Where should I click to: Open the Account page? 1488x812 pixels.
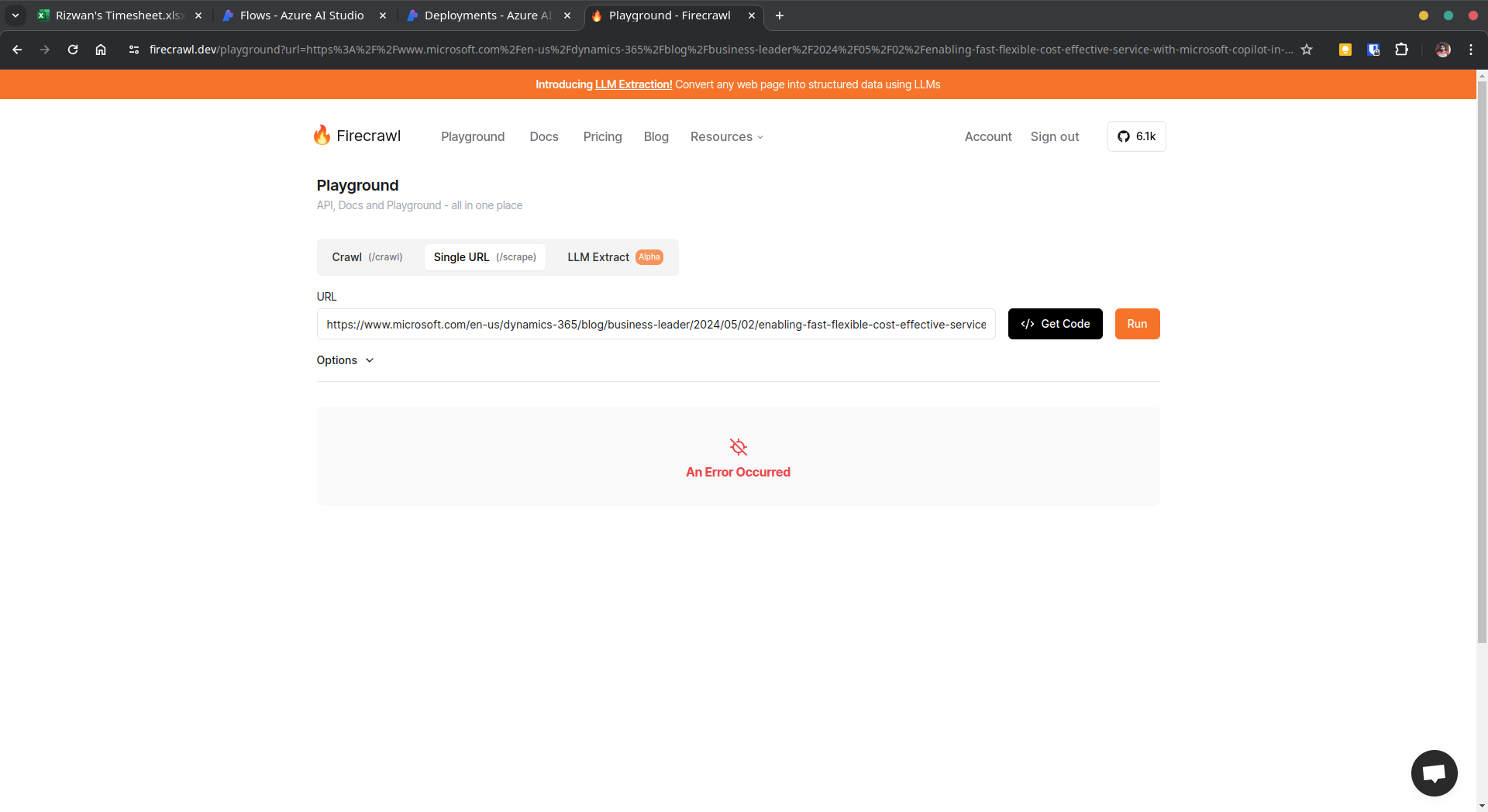coord(988,136)
